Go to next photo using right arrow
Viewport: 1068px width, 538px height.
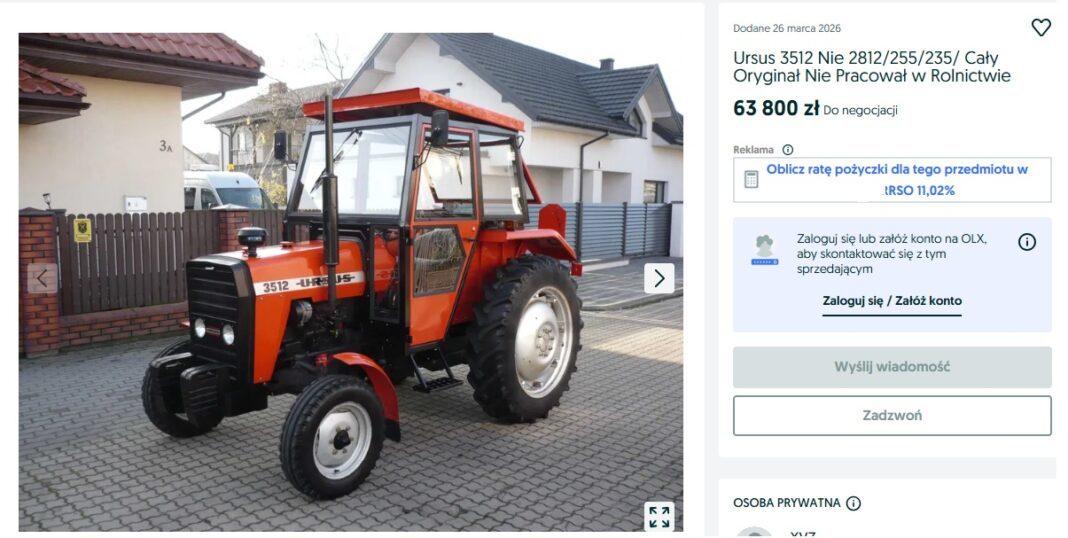659,279
